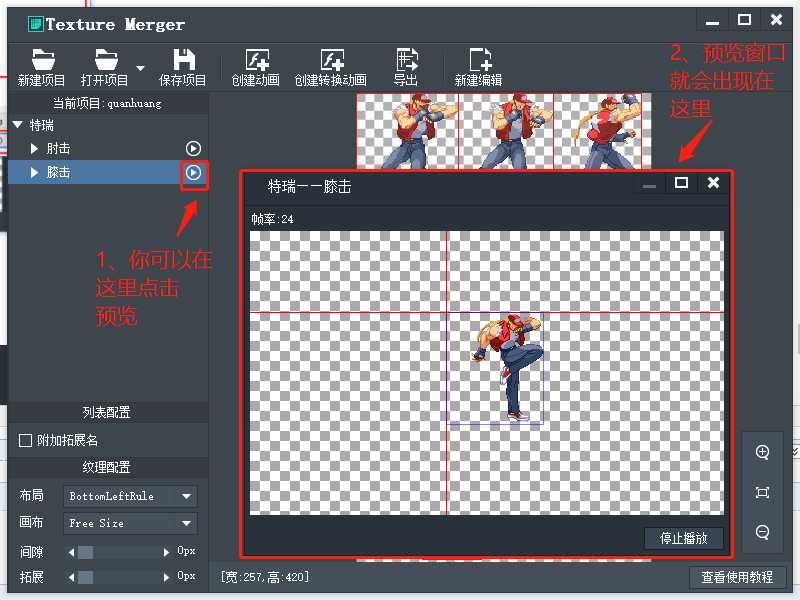Open the 画布 Free Size dropdown
The width and height of the screenshot is (800, 600).
[130, 523]
